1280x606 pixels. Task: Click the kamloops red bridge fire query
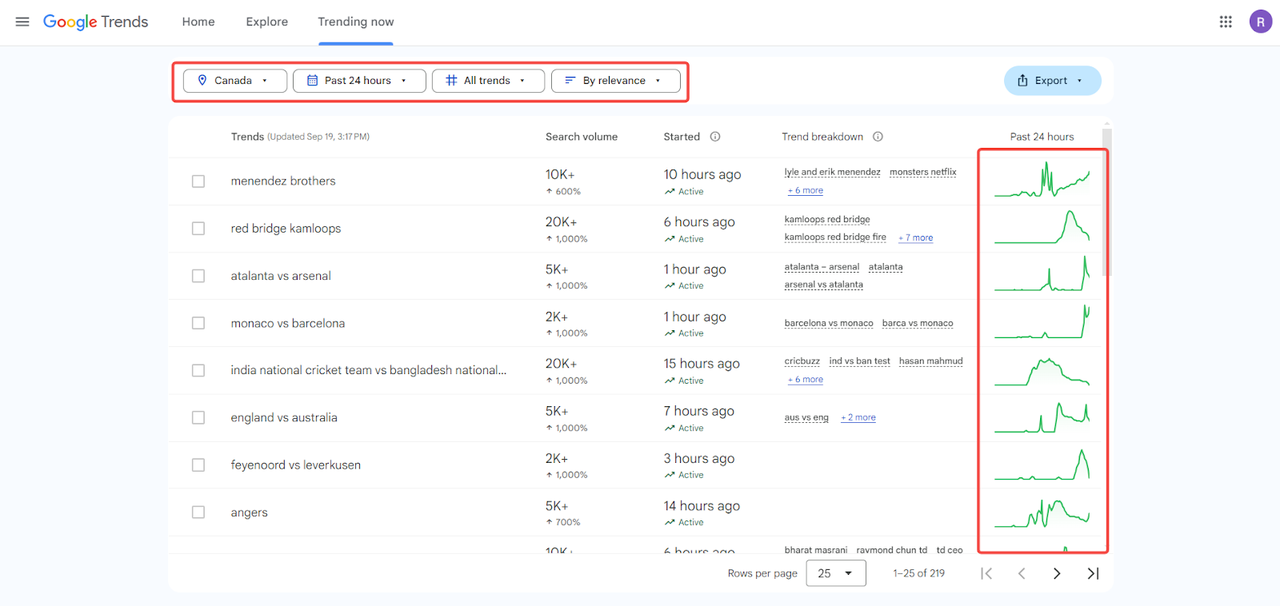835,238
